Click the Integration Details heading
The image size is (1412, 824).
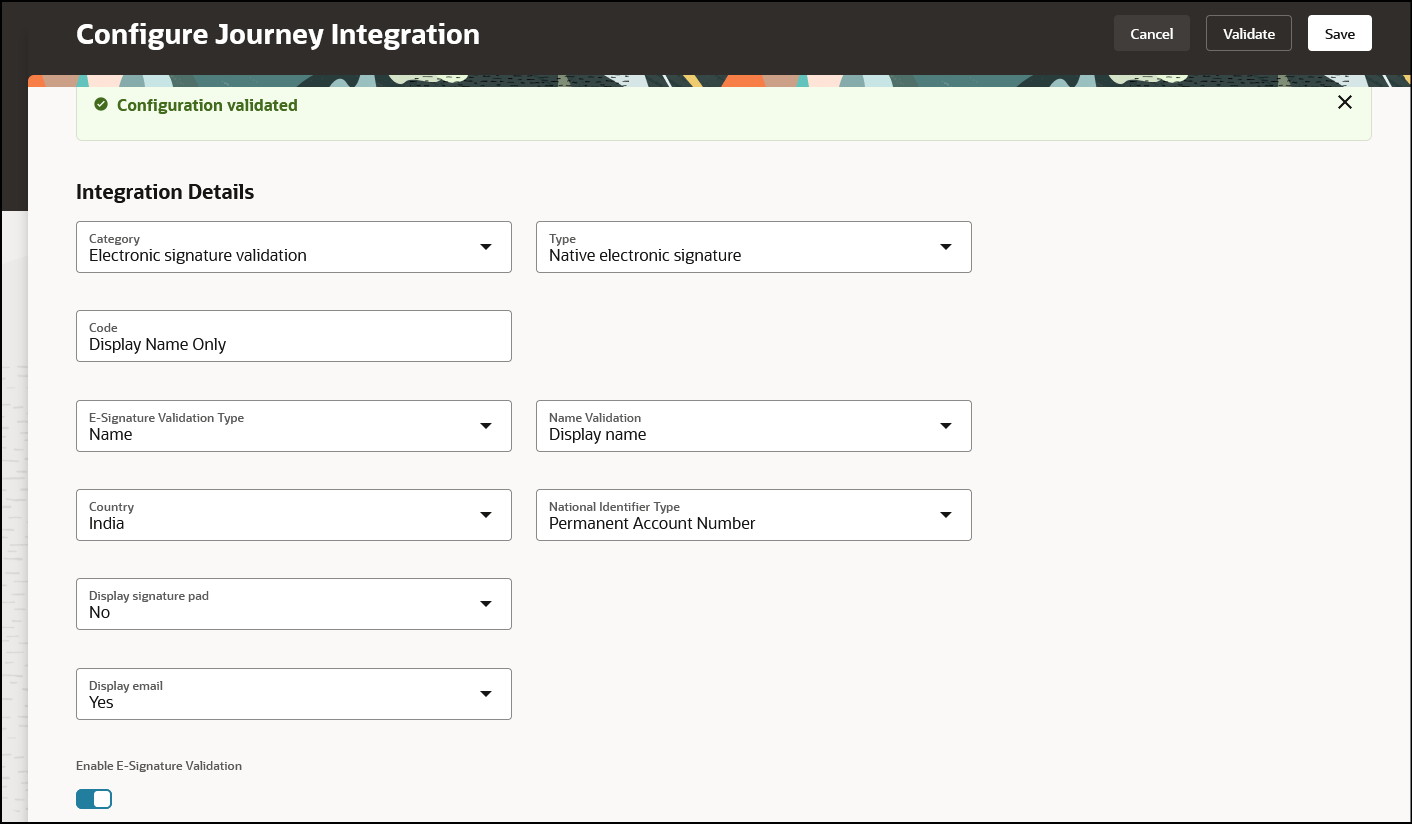click(x=165, y=192)
